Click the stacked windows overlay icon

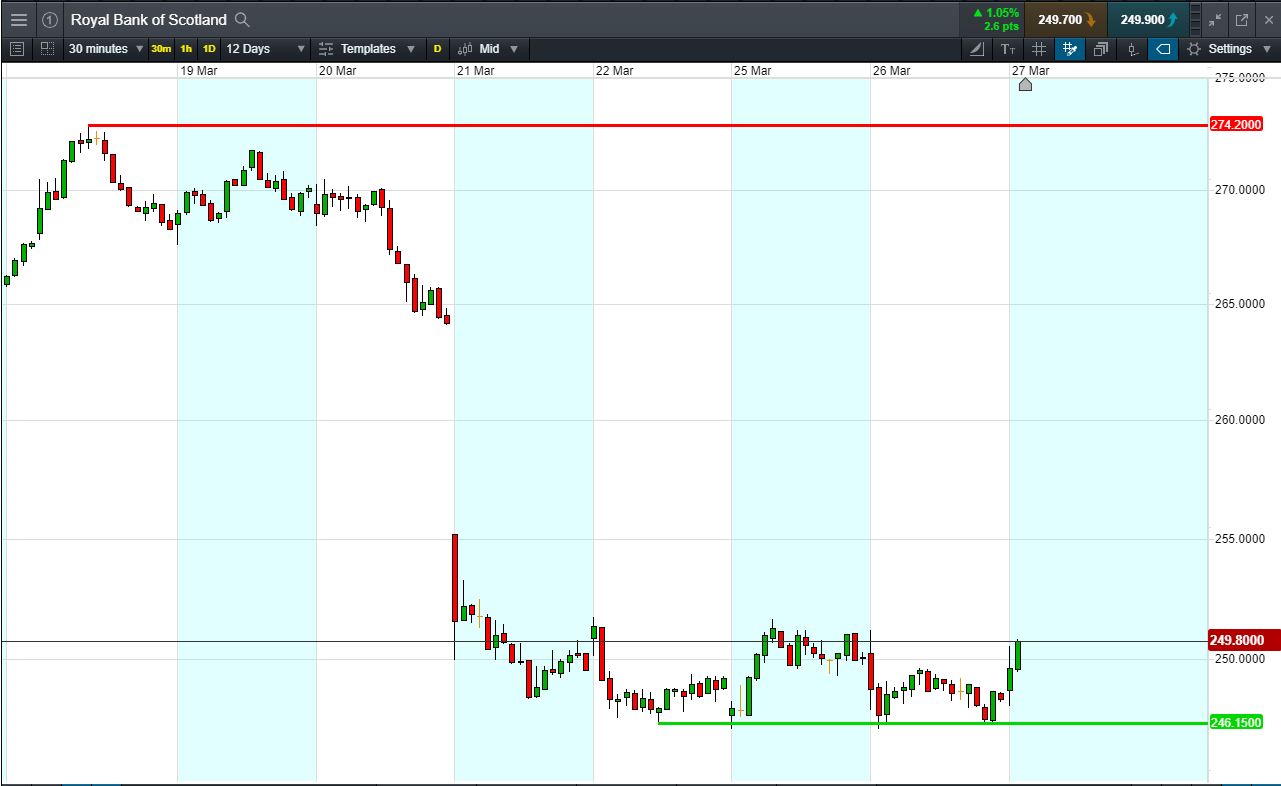(1101, 49)
